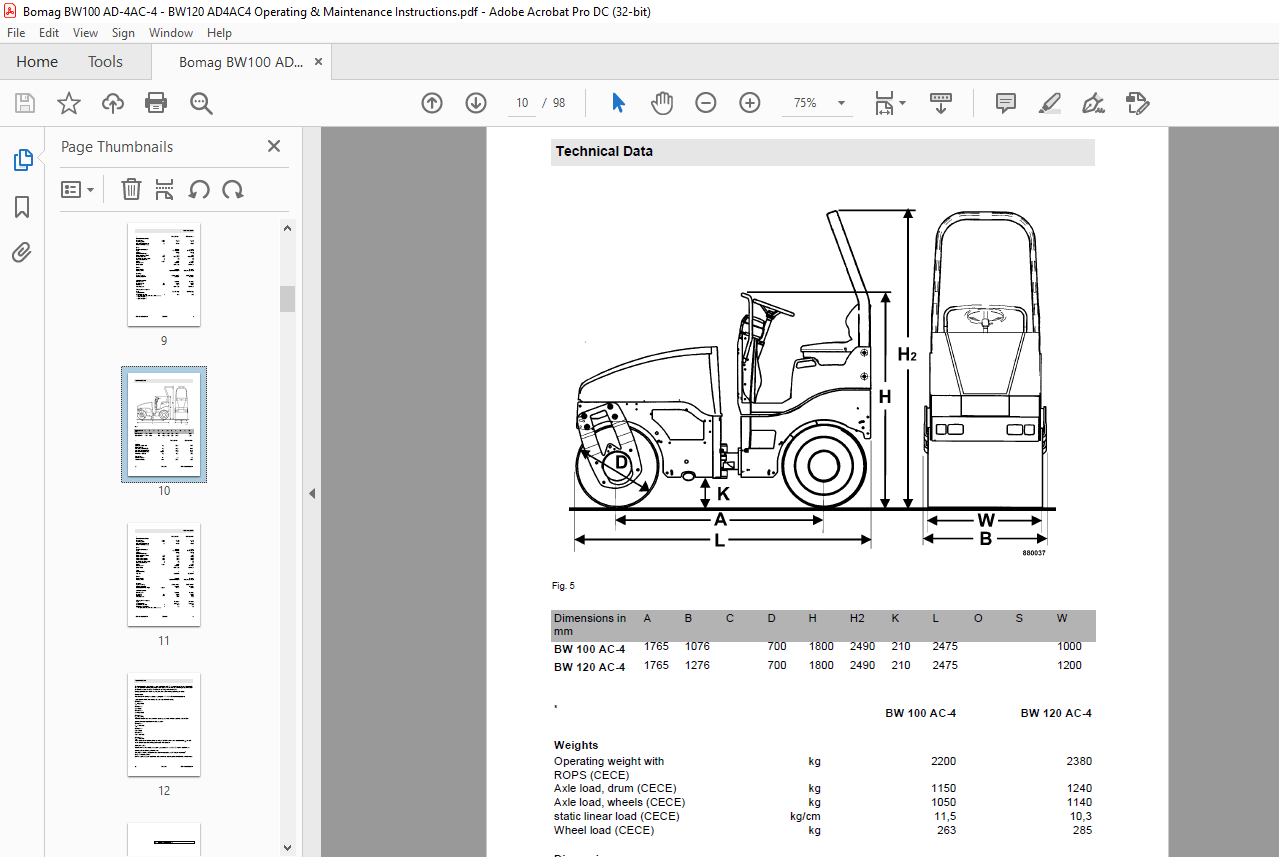Upload the file to the cloud

[113, 103]
